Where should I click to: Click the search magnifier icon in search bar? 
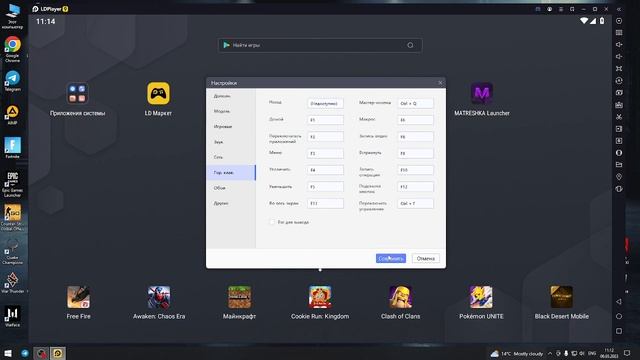[x=410, y=45]
